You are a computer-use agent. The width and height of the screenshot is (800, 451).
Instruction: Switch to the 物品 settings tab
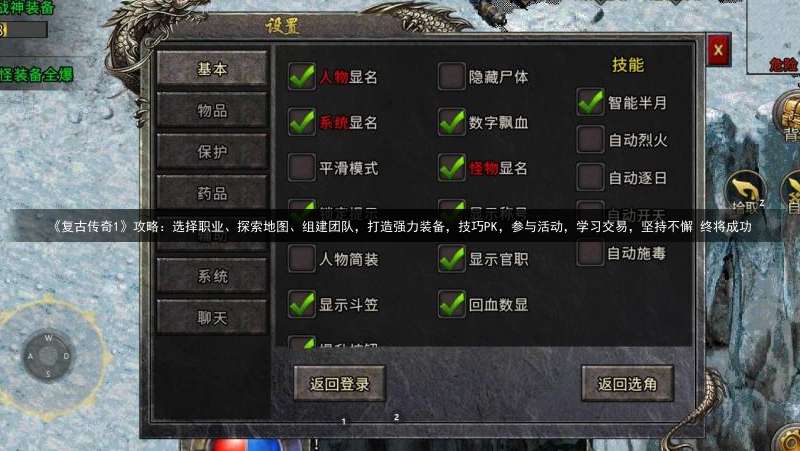[x=212, y=110]
